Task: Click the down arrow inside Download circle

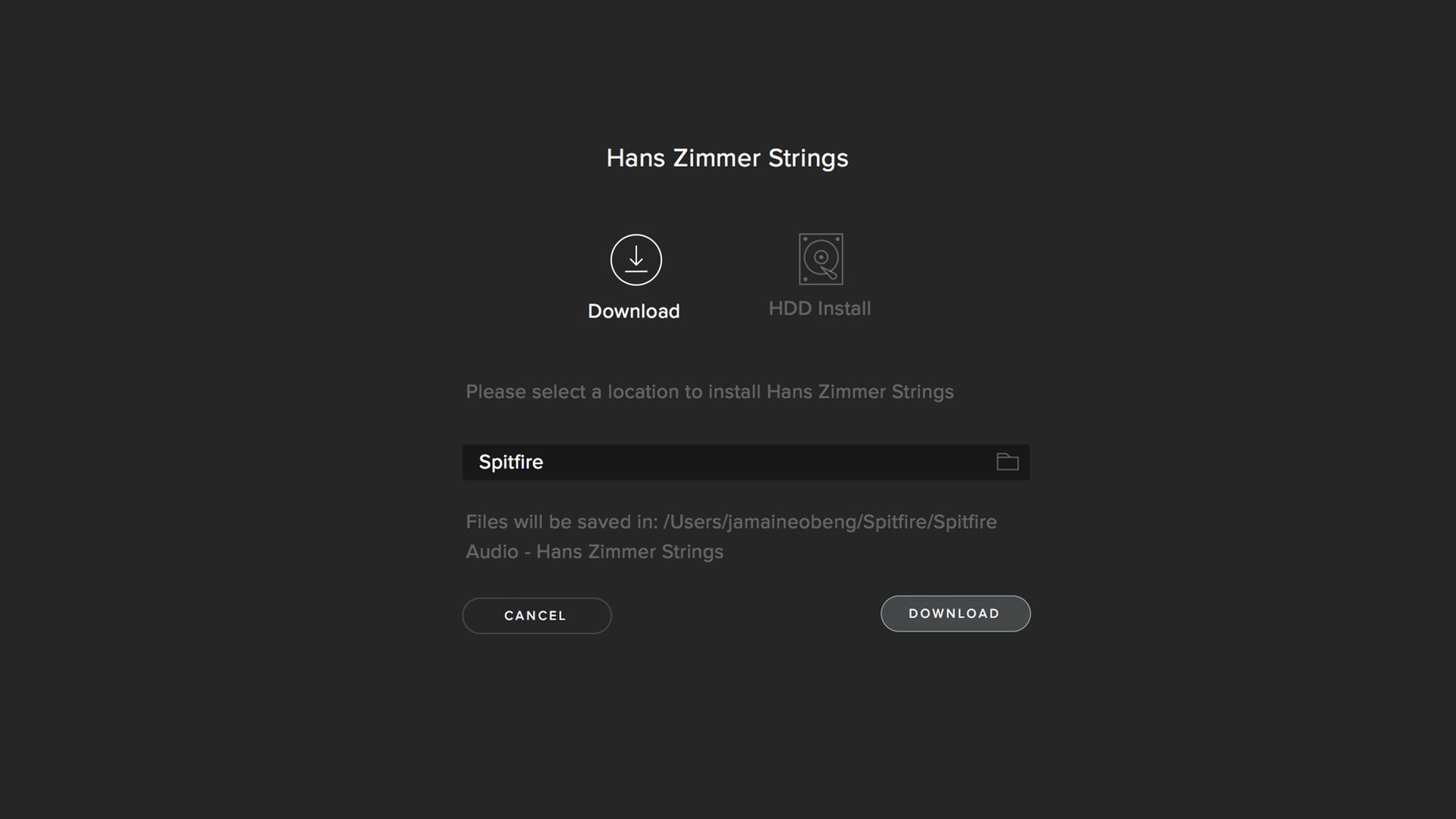Action: coord(635,258)
